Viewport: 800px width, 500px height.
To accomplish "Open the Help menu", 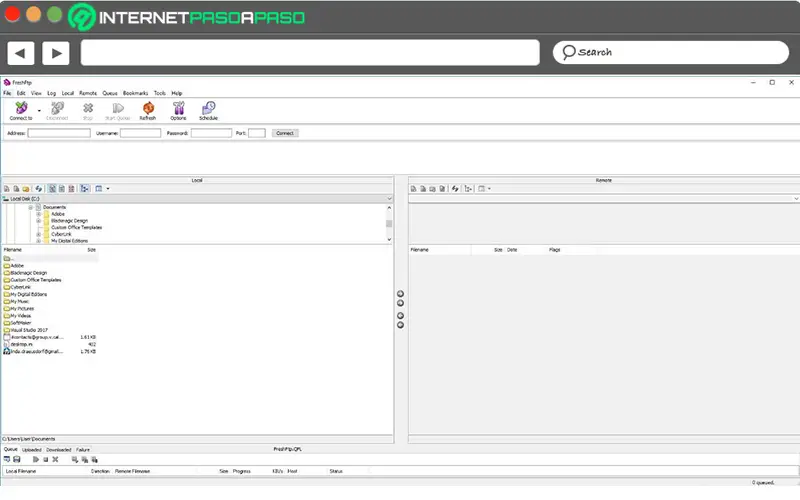I will click(177, 93).
